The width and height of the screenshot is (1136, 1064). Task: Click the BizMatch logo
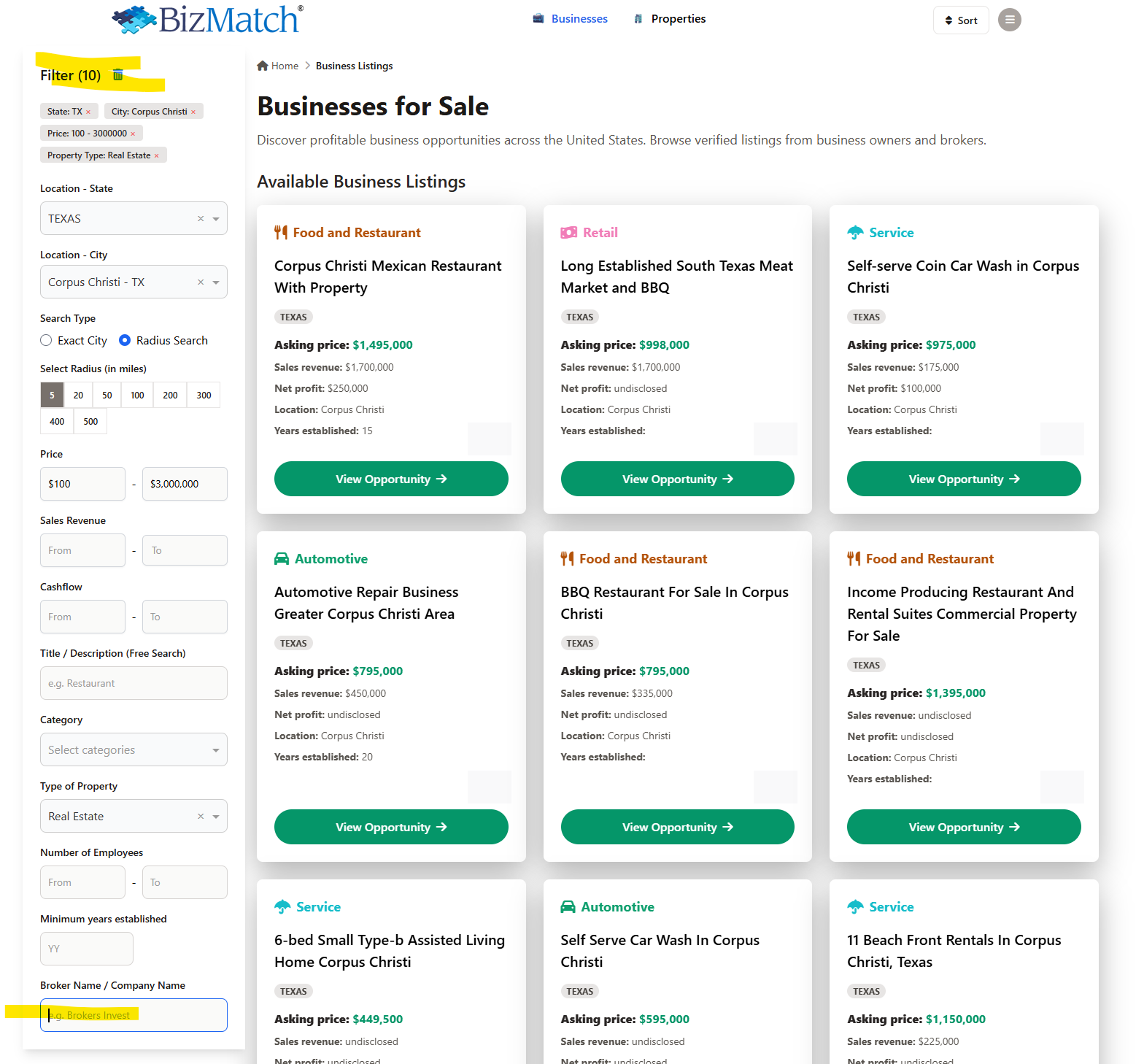point(208,20)
